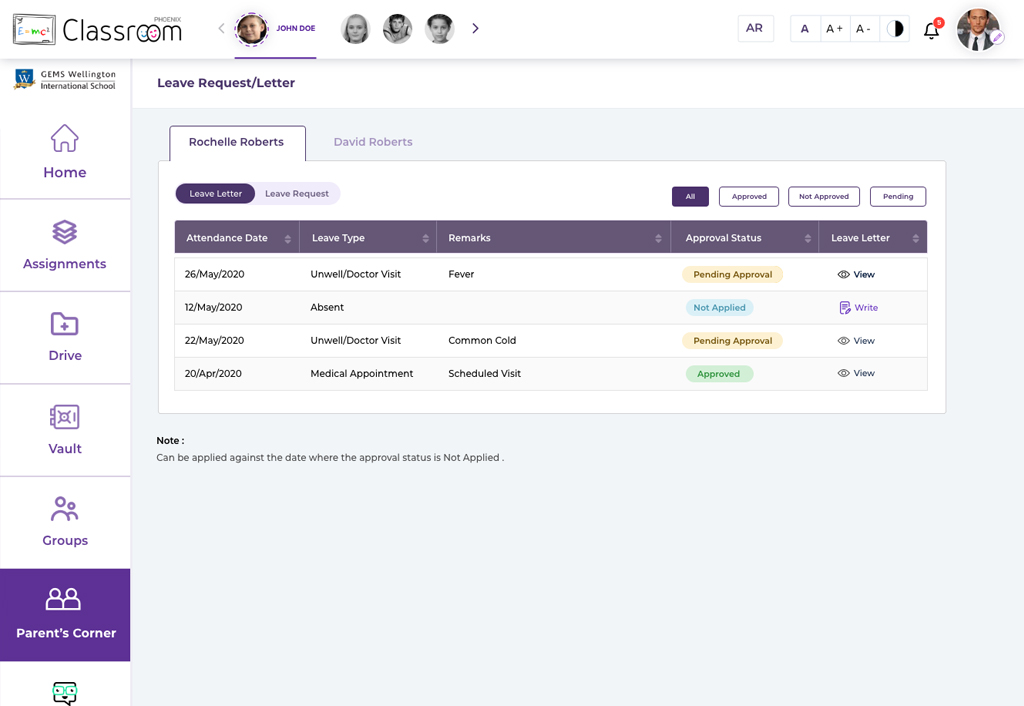This screenshot has width=1024, height=706.
Task: Open the Parent's Corner icon
Action: point(63,599)
